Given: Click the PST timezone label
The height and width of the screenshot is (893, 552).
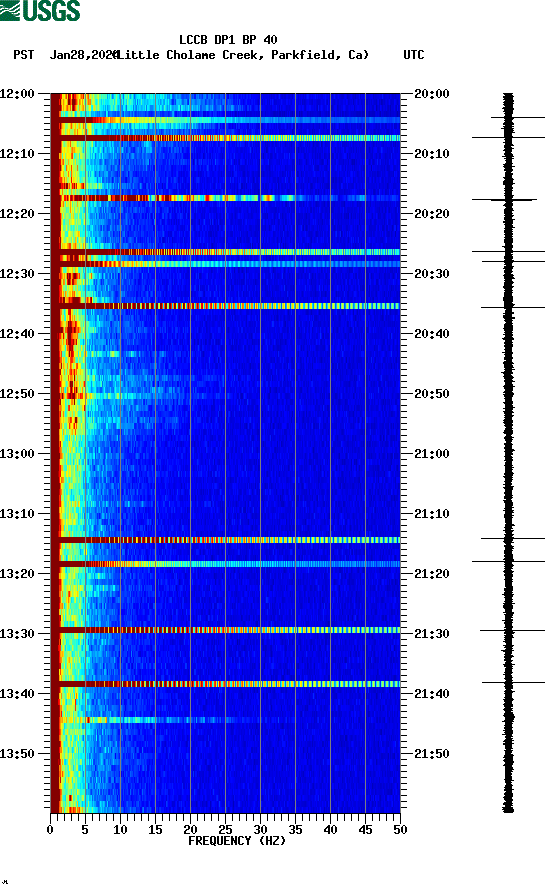Looking at the screenshot, I should tap(23, 55).
